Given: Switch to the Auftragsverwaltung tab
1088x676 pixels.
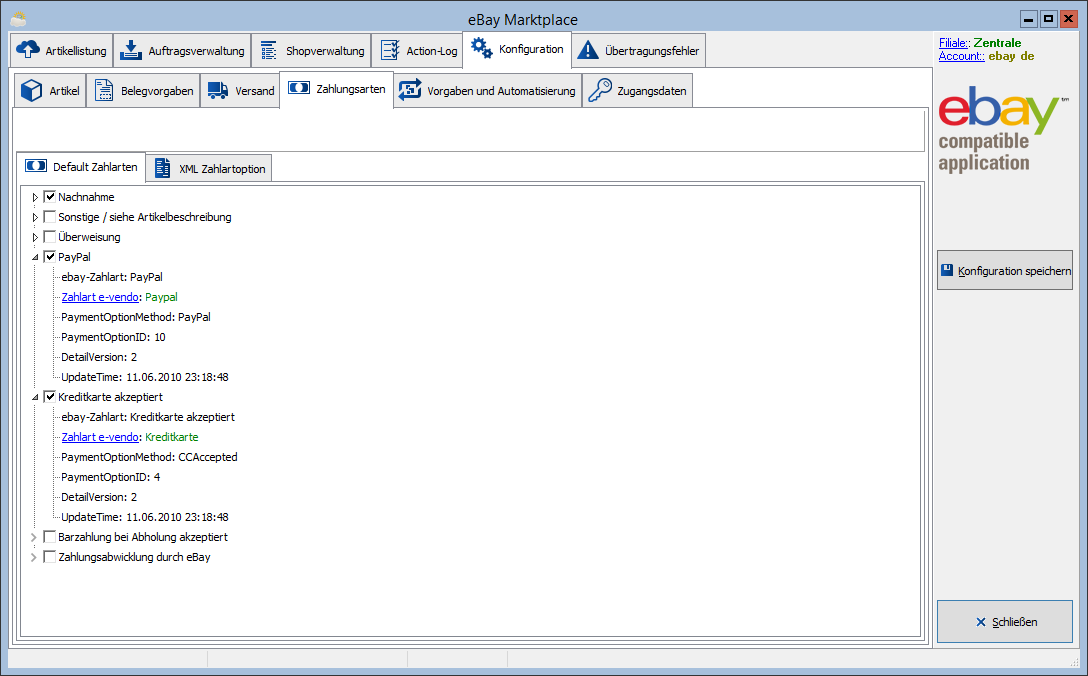Looking at the screenshot, I should (x=182, y=50).
